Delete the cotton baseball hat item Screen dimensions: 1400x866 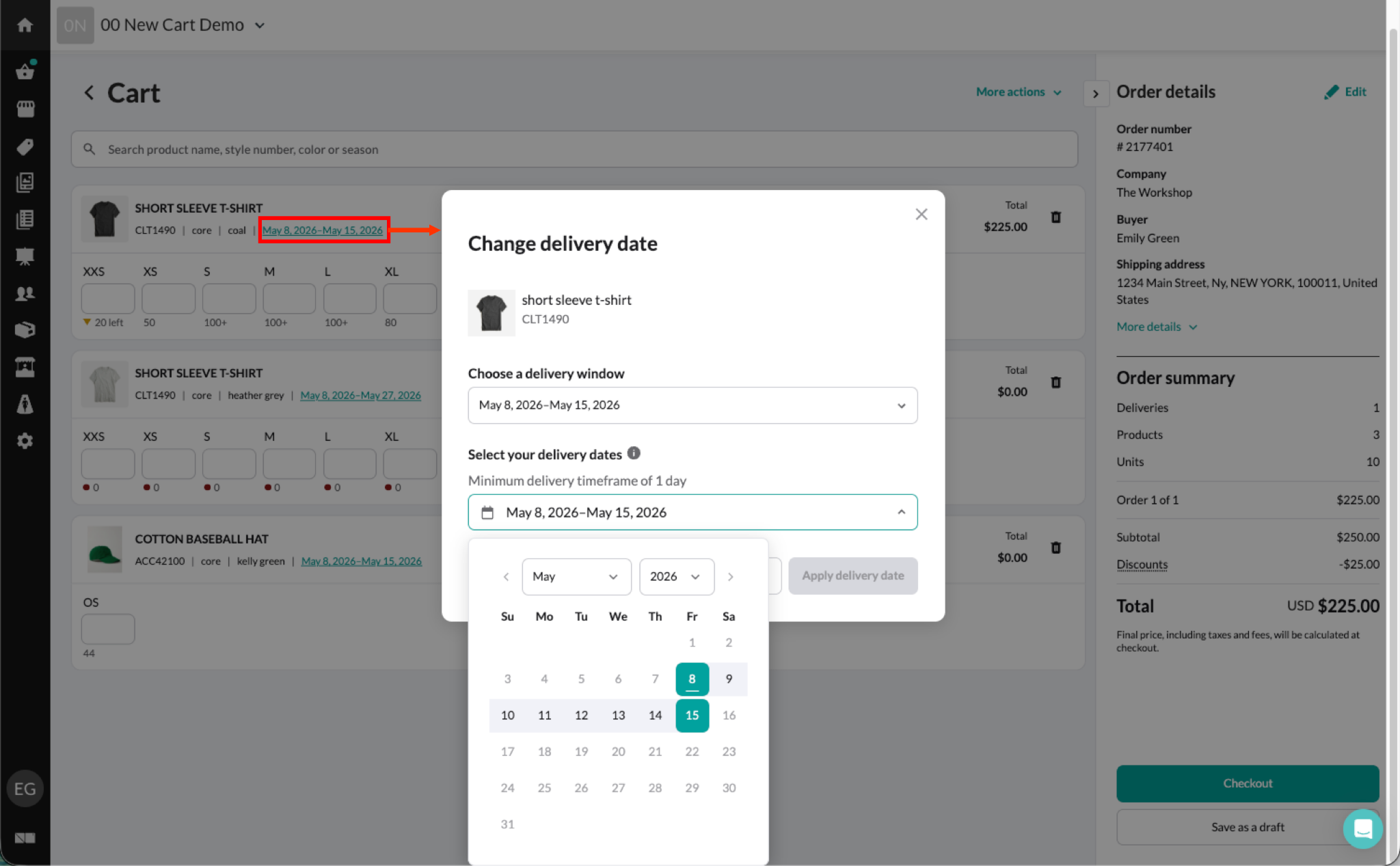[1055, 547]
